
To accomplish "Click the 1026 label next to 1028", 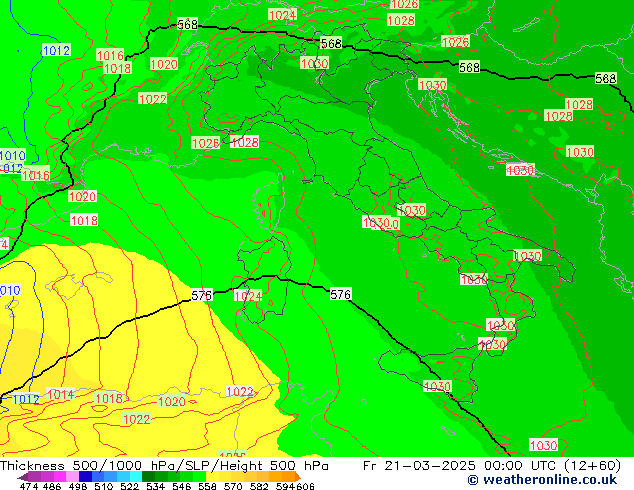I will [x=205, y=143].
